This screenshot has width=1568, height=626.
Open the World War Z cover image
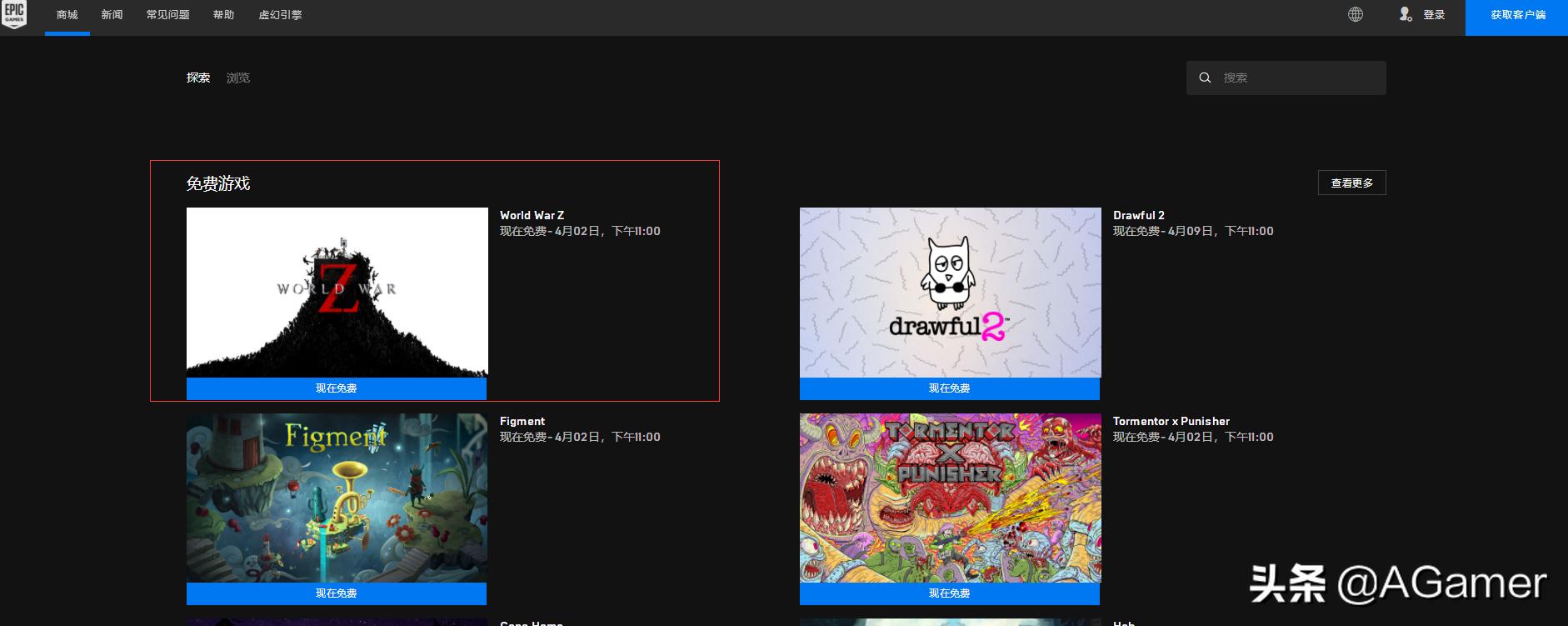(x=337, y=293)
